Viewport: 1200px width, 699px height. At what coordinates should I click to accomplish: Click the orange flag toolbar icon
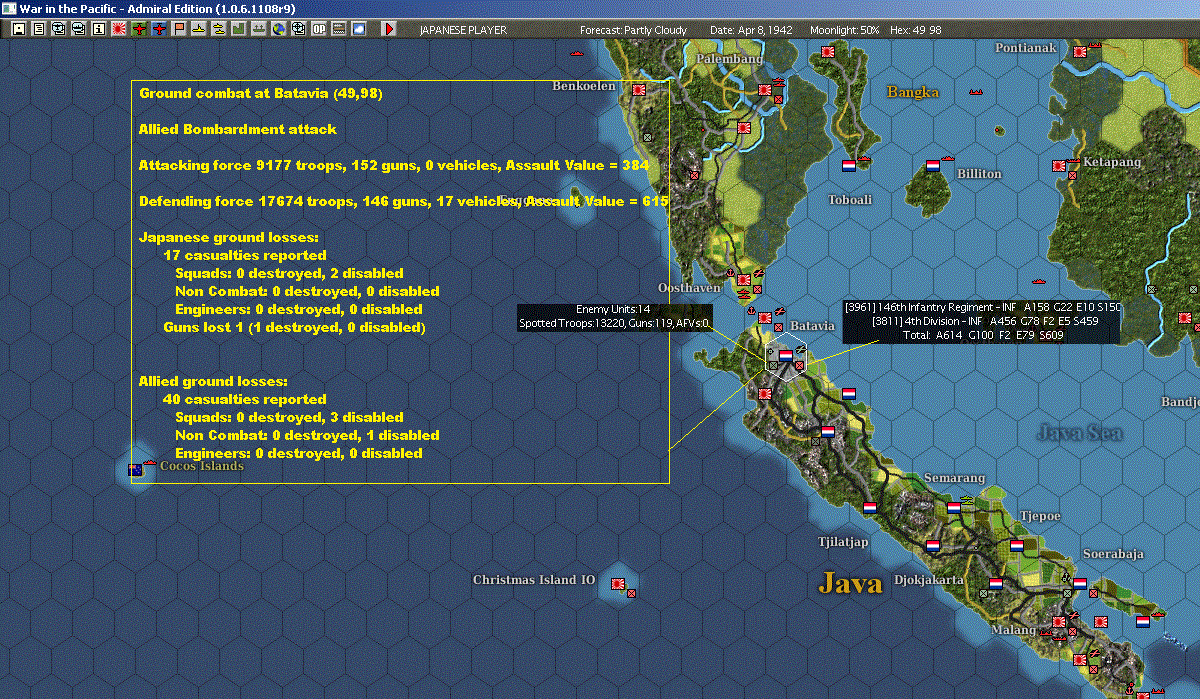point(179,29)
